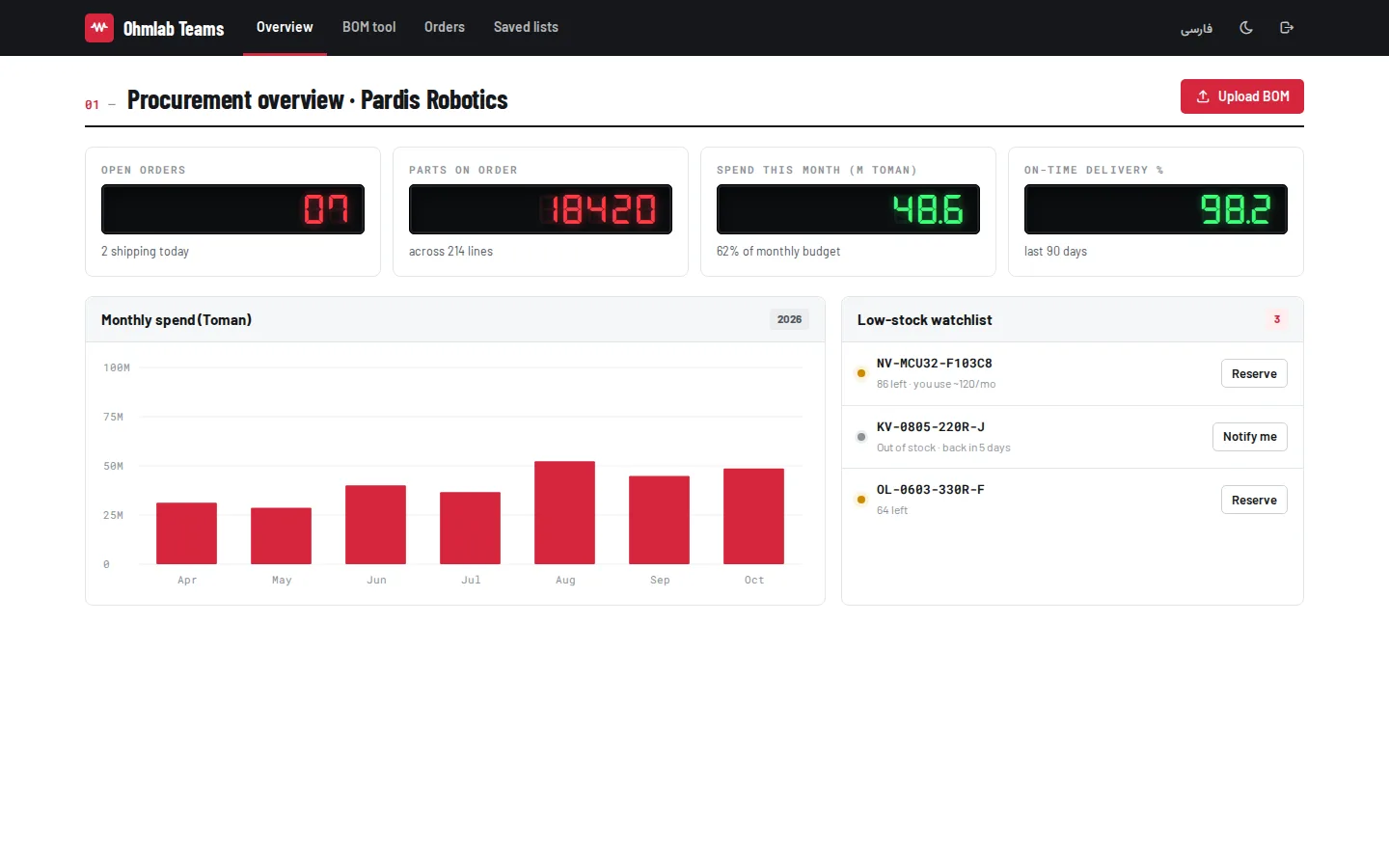Click the Jun bar in the spend chart
The height and width of the screenshot is (868, 1389).
(x=375, y=525)
